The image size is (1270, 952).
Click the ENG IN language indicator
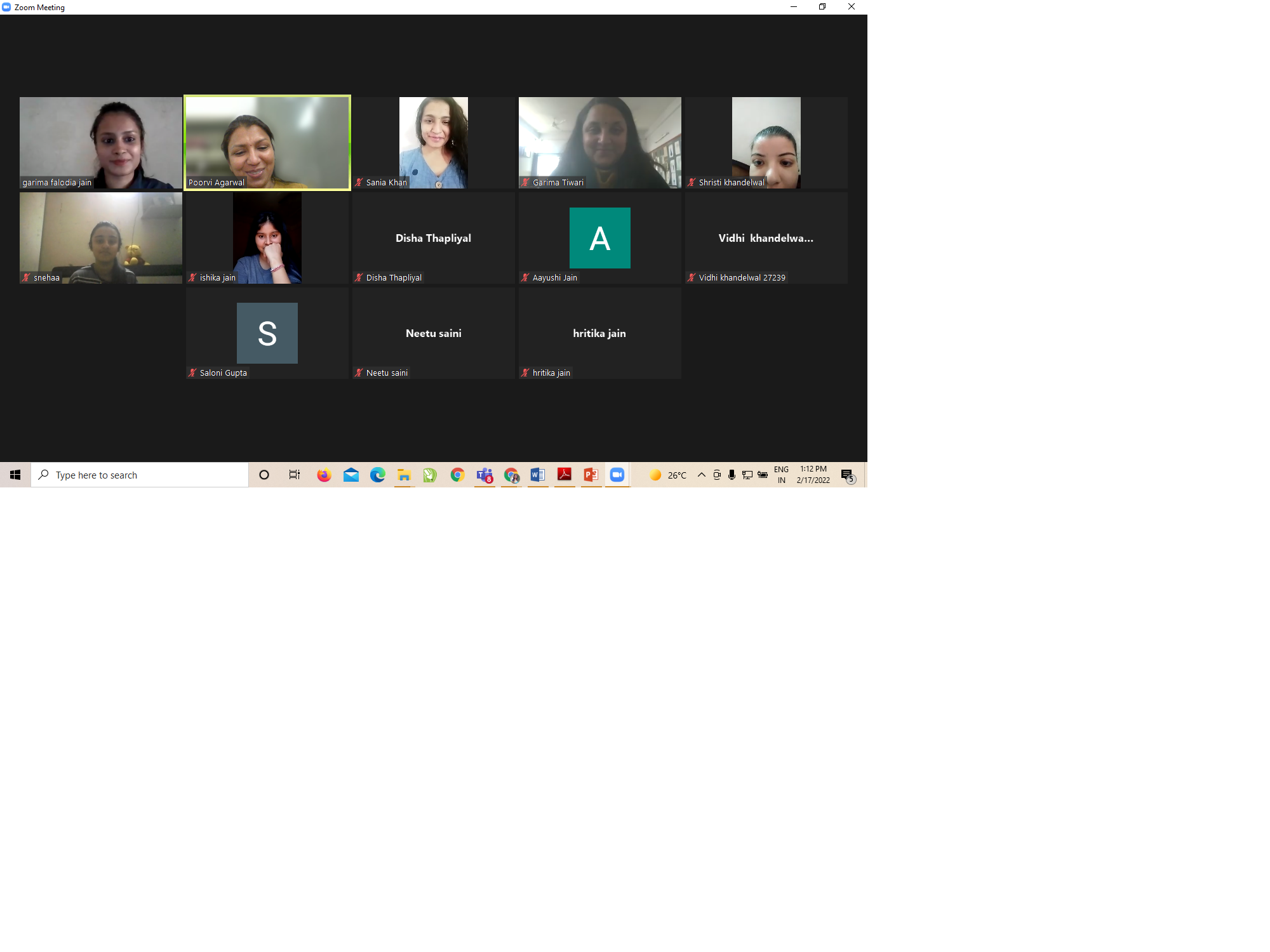point(781,475)
